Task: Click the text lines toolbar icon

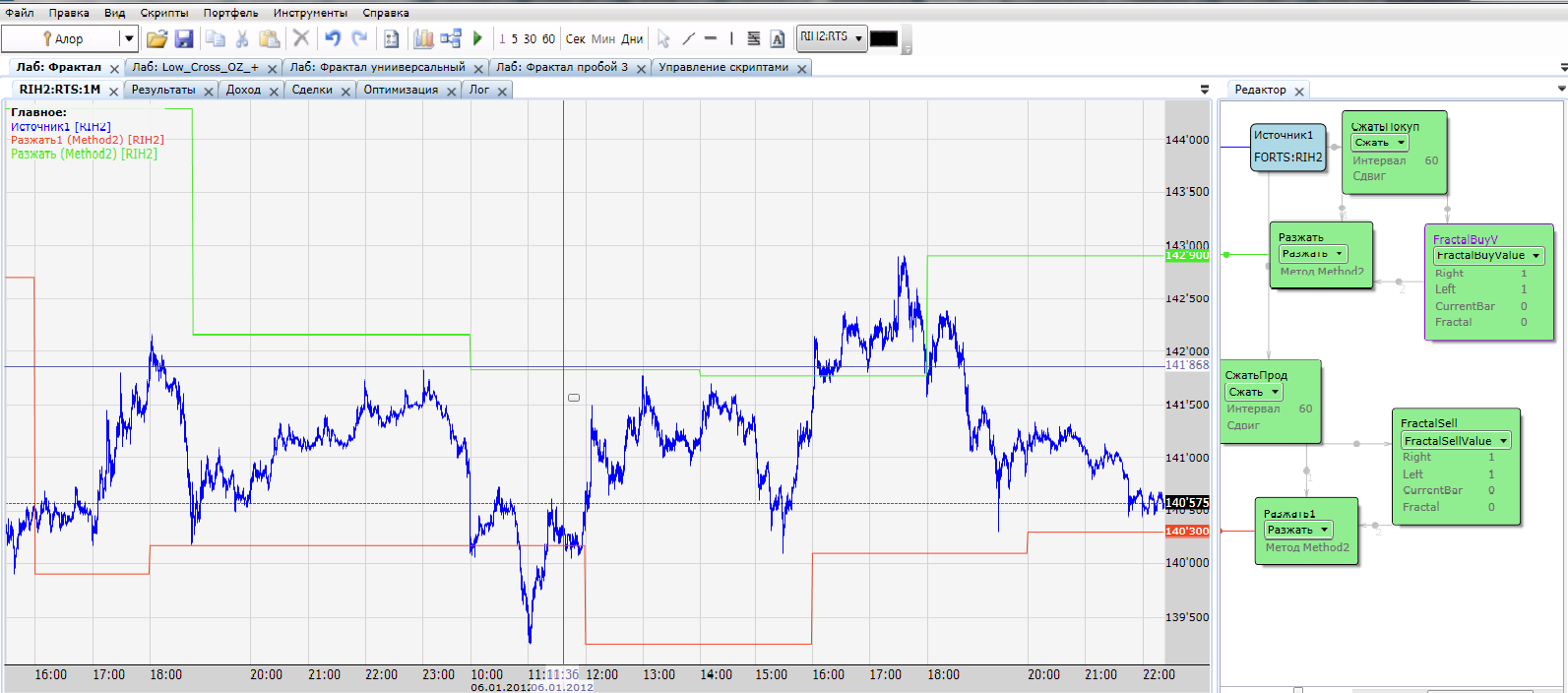Action: tap(754, 38)
